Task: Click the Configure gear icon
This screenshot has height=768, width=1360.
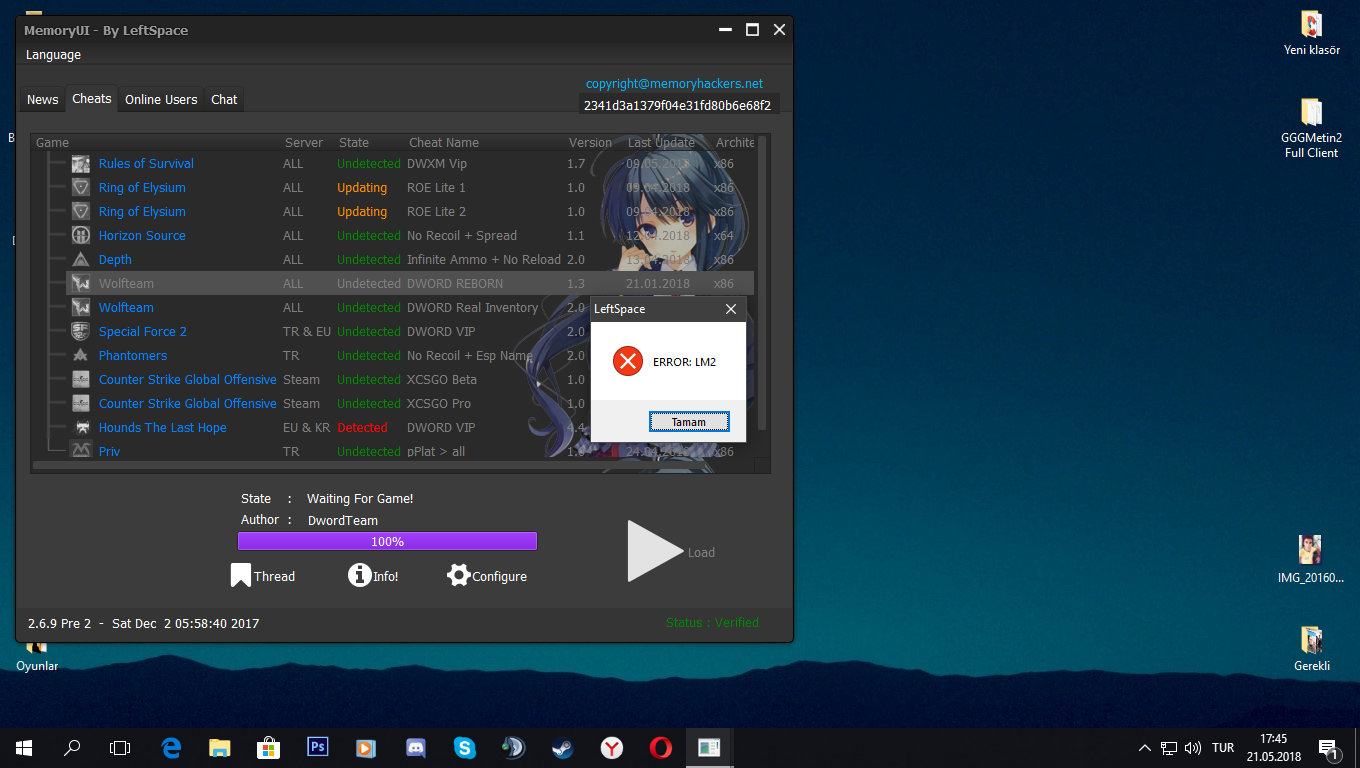Action: [x=459, y=575]
